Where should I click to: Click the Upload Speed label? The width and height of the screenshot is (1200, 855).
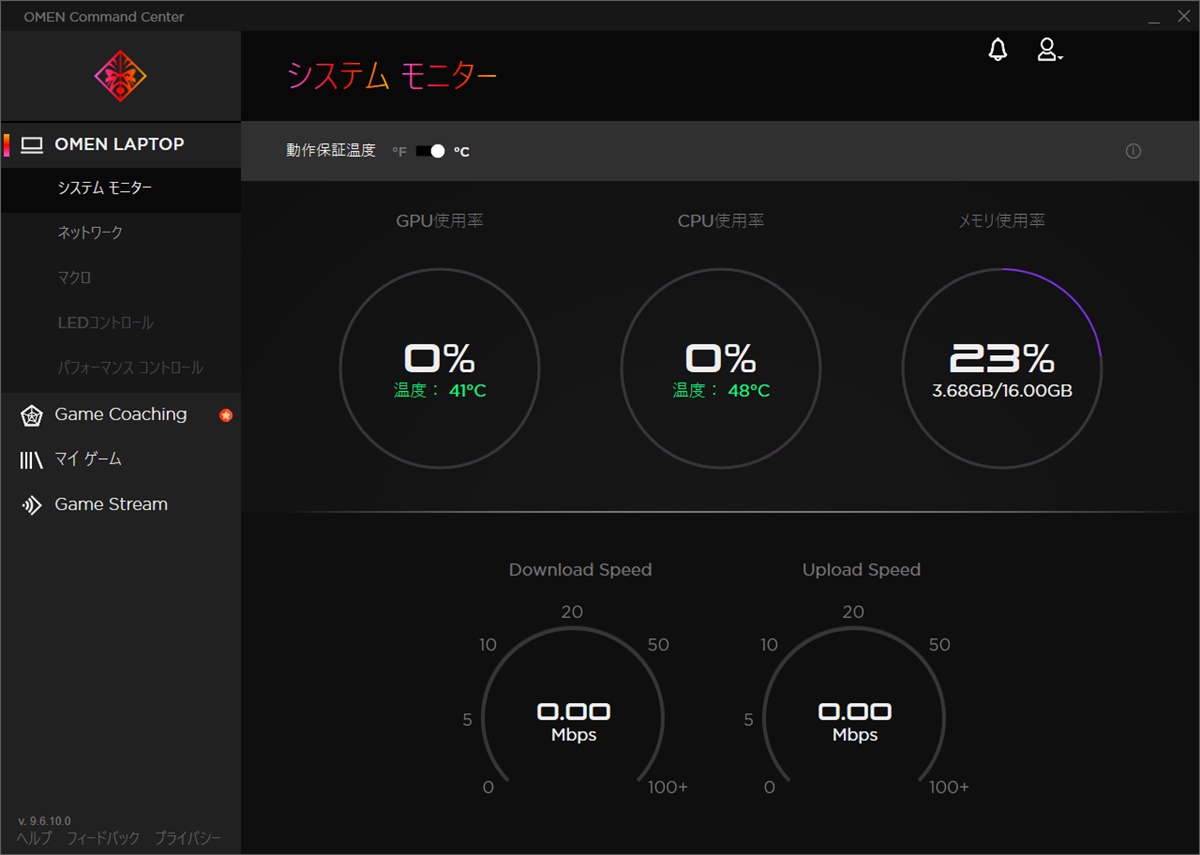(x=861, y=570)
